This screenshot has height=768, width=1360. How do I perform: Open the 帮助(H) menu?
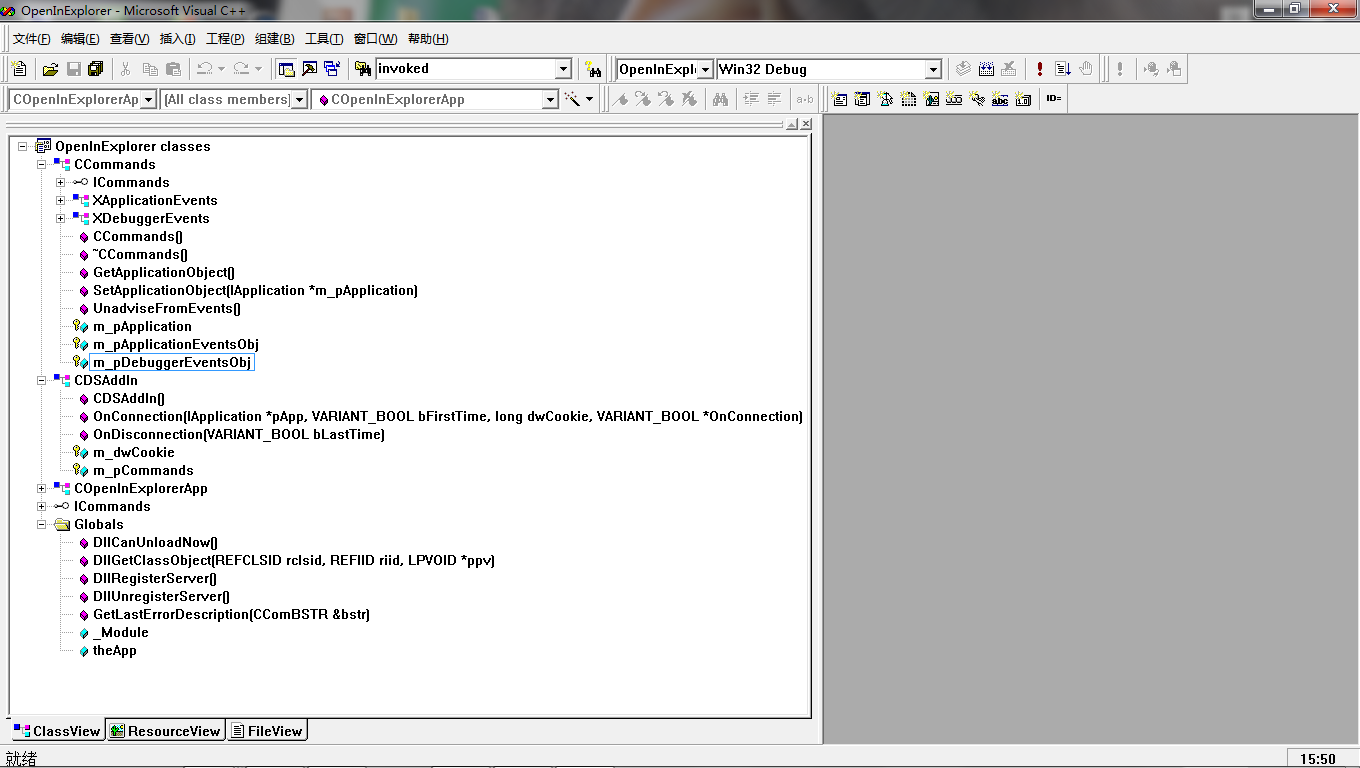click(x=428, y=39)
